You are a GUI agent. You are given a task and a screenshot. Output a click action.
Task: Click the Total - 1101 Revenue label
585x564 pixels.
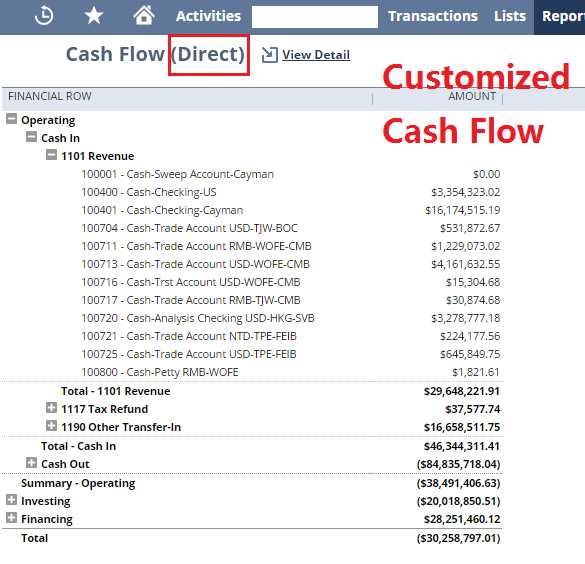(116, 391)
